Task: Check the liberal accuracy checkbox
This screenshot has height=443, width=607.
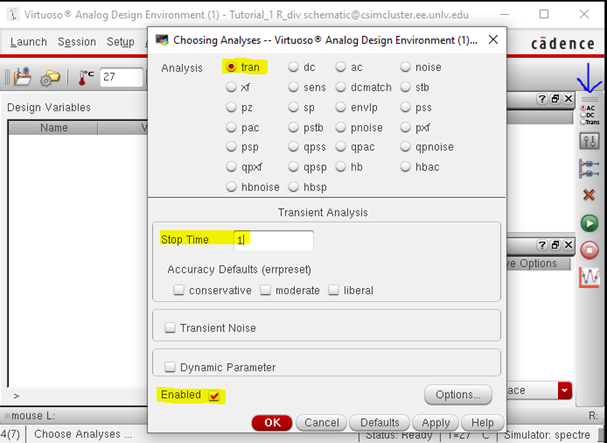Action: [333, 290]
